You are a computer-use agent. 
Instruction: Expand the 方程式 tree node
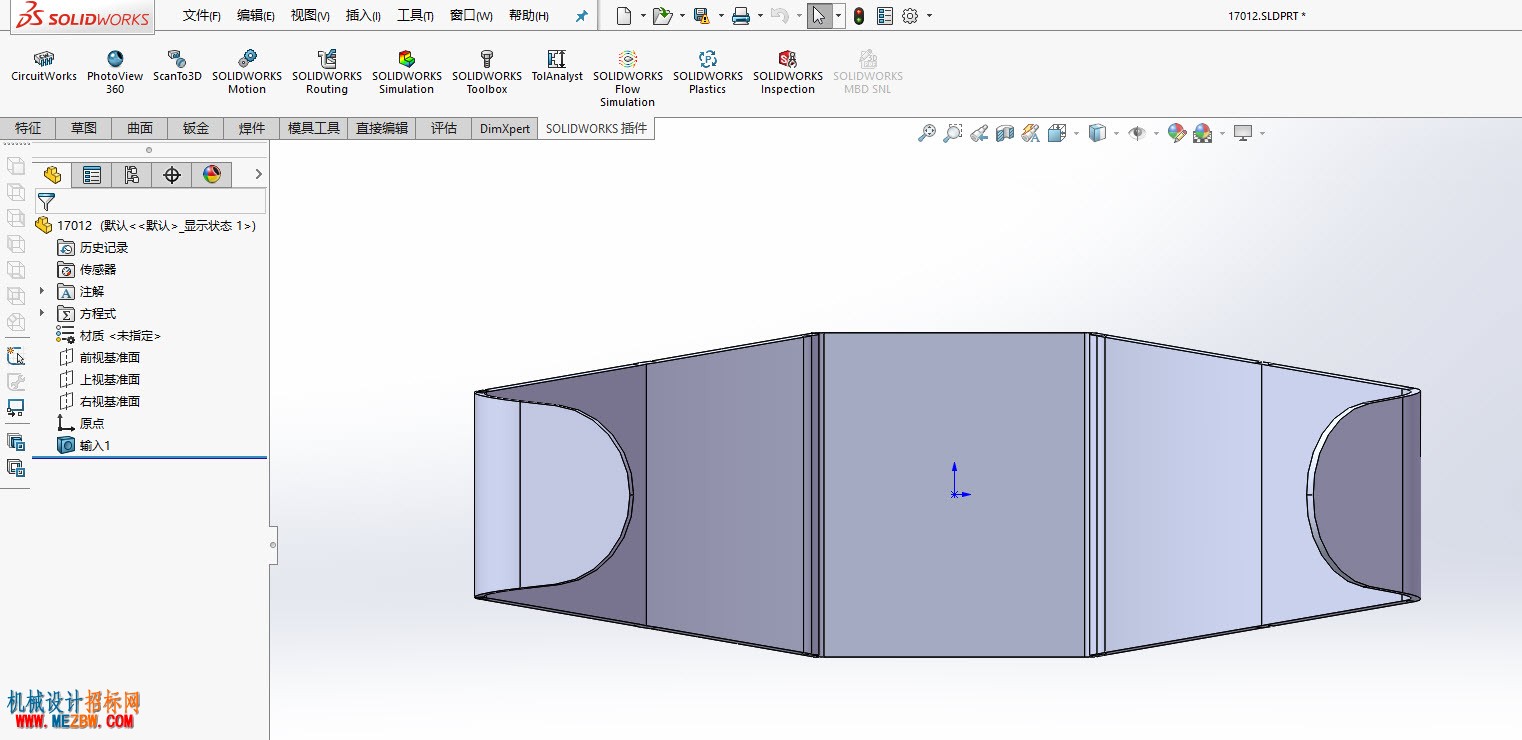tap(42, 313)
